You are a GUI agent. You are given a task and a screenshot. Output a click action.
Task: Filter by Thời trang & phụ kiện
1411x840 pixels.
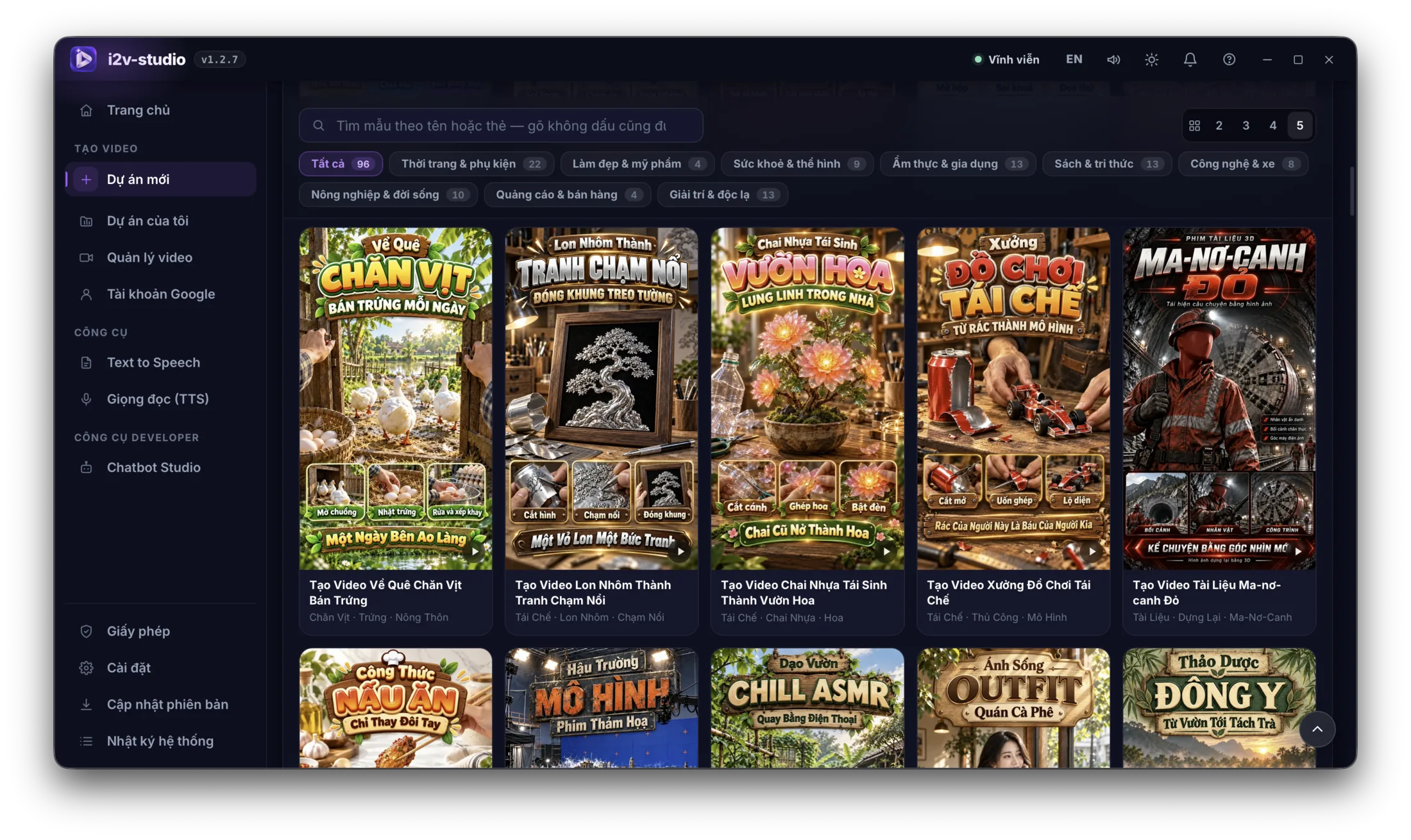[471, 164]
